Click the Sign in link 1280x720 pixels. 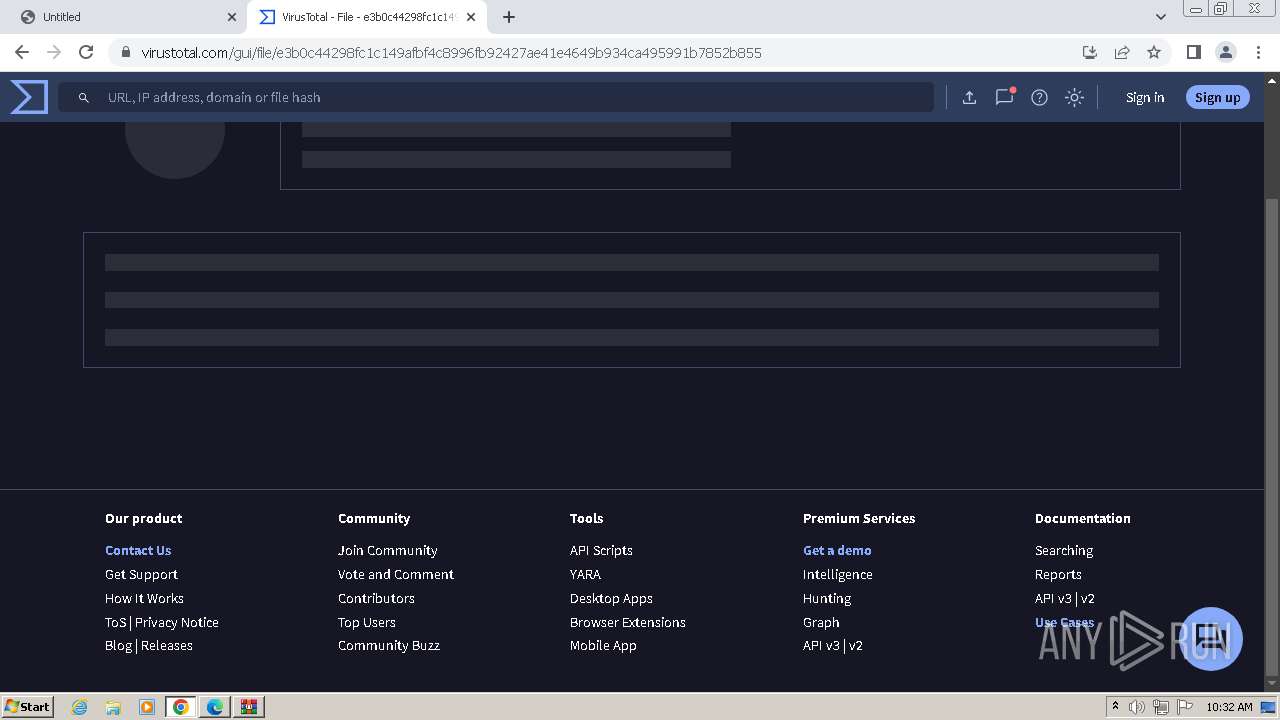[x=1145, y=97]
